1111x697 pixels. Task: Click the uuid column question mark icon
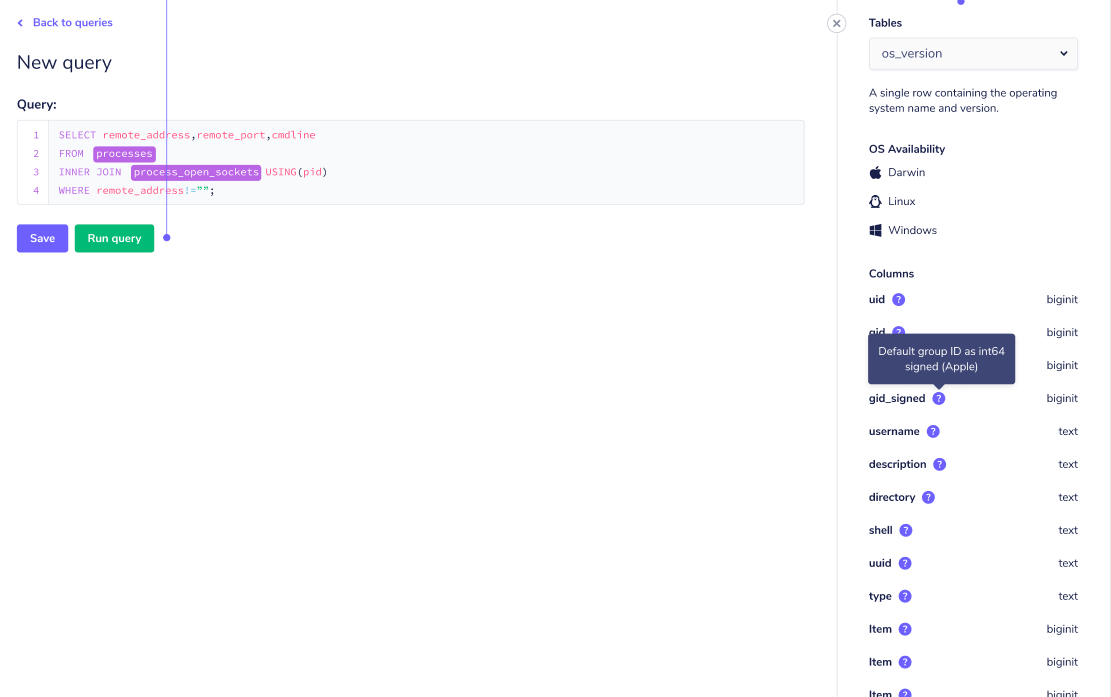point(905,563)
